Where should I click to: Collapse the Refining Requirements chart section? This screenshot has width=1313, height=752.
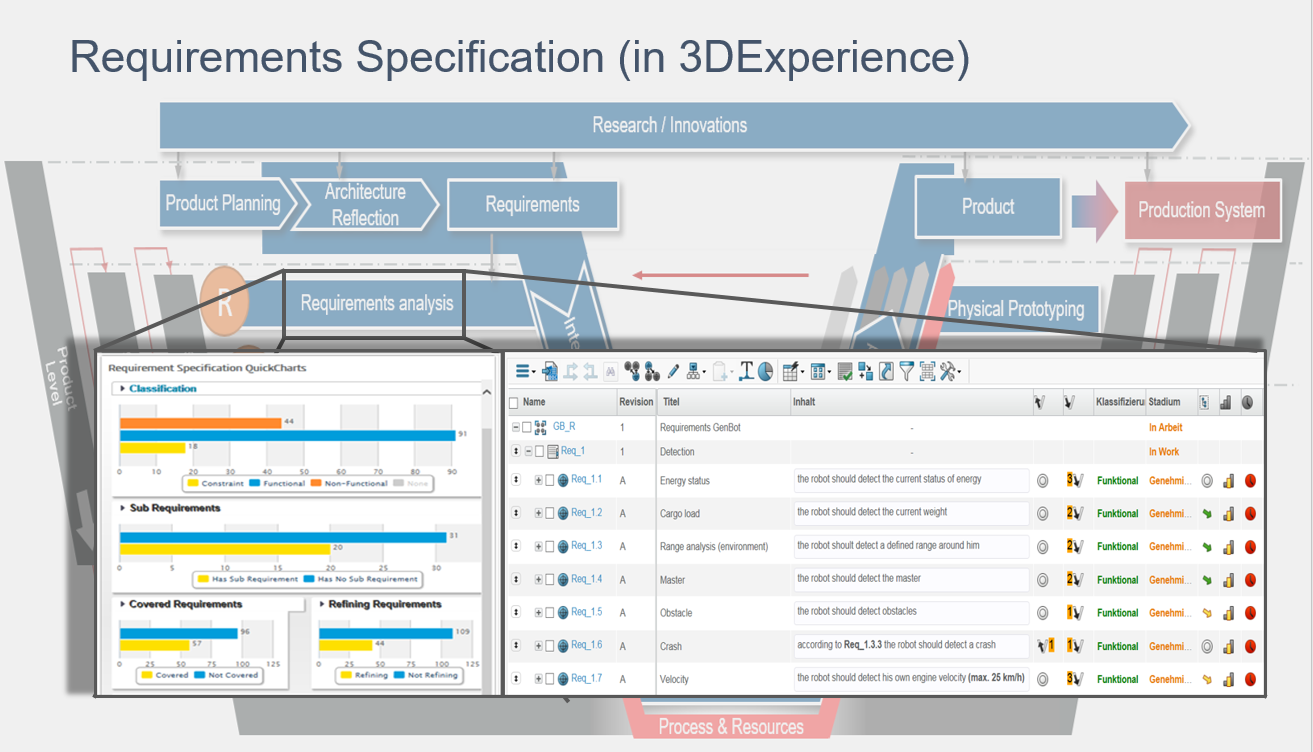321,604
